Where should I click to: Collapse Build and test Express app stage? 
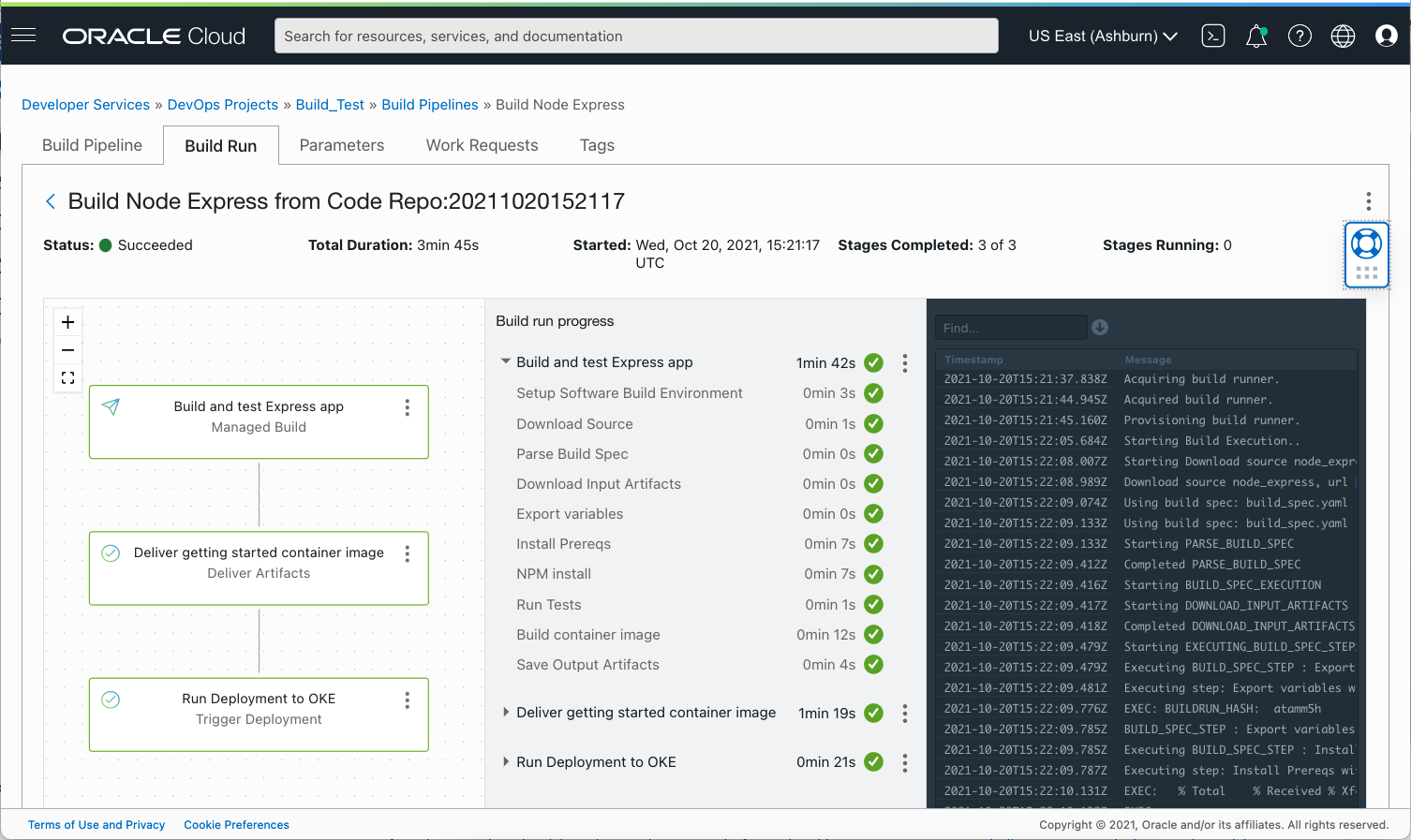click(506, 361)
